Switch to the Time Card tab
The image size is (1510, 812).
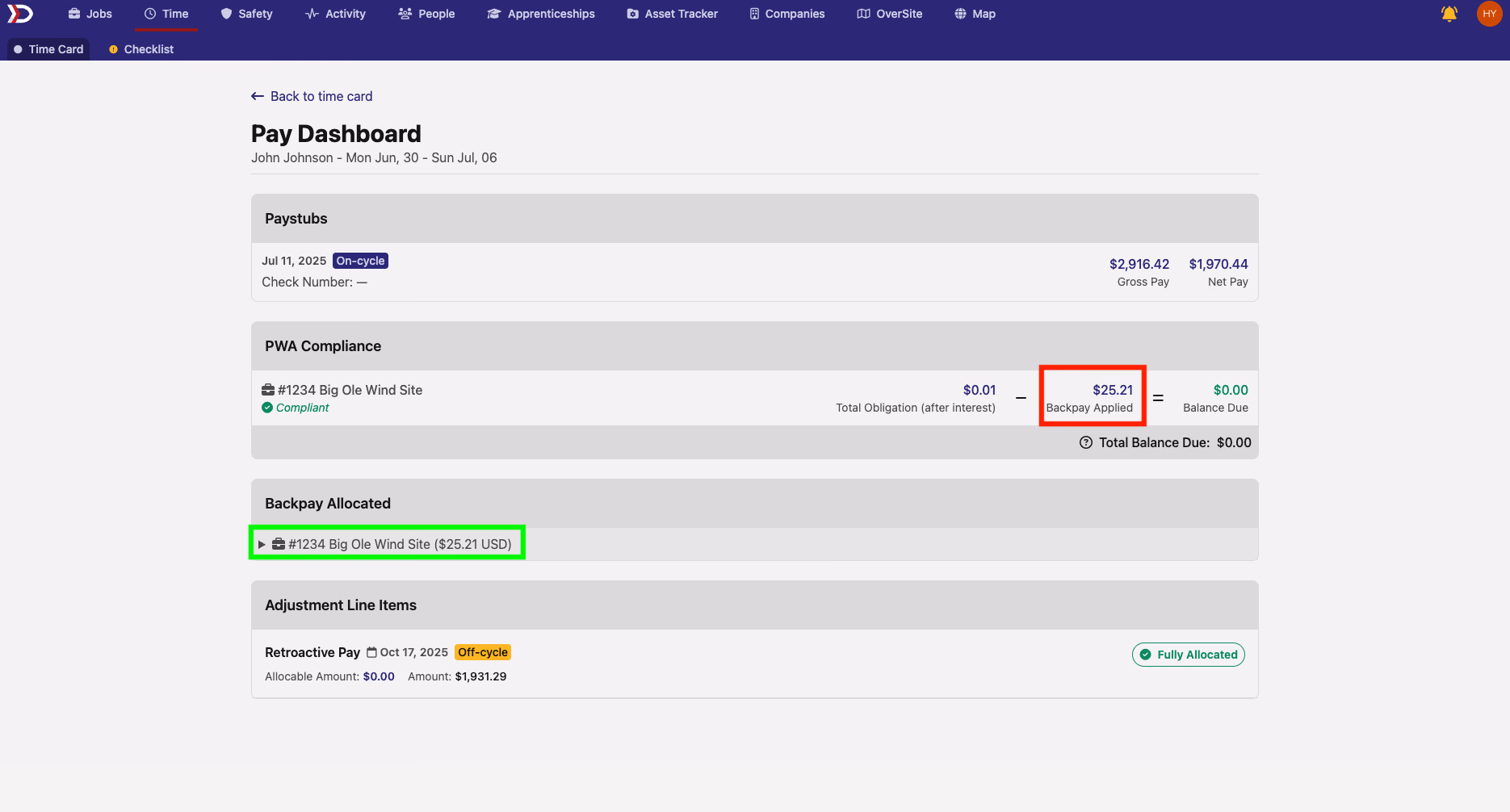click(48, 49)
